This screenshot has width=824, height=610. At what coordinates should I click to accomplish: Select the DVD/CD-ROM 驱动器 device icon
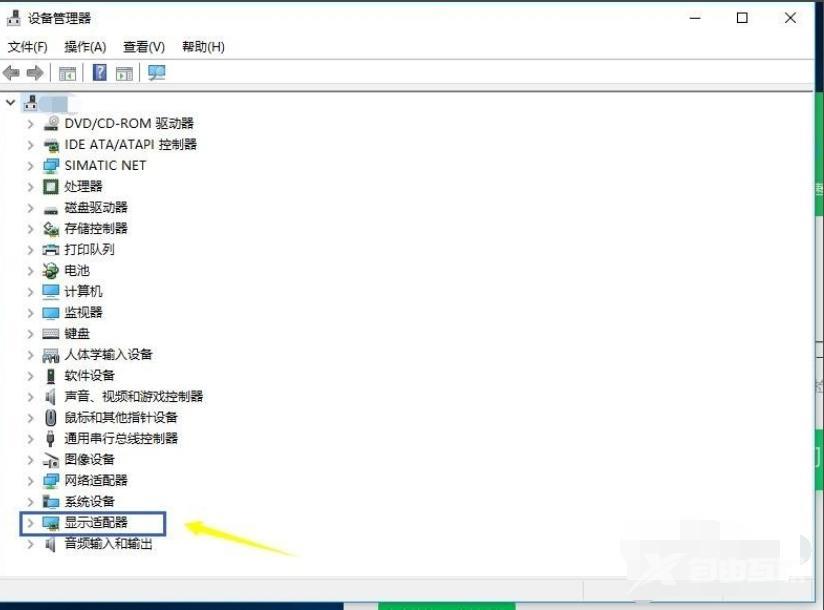pos(52,123)
